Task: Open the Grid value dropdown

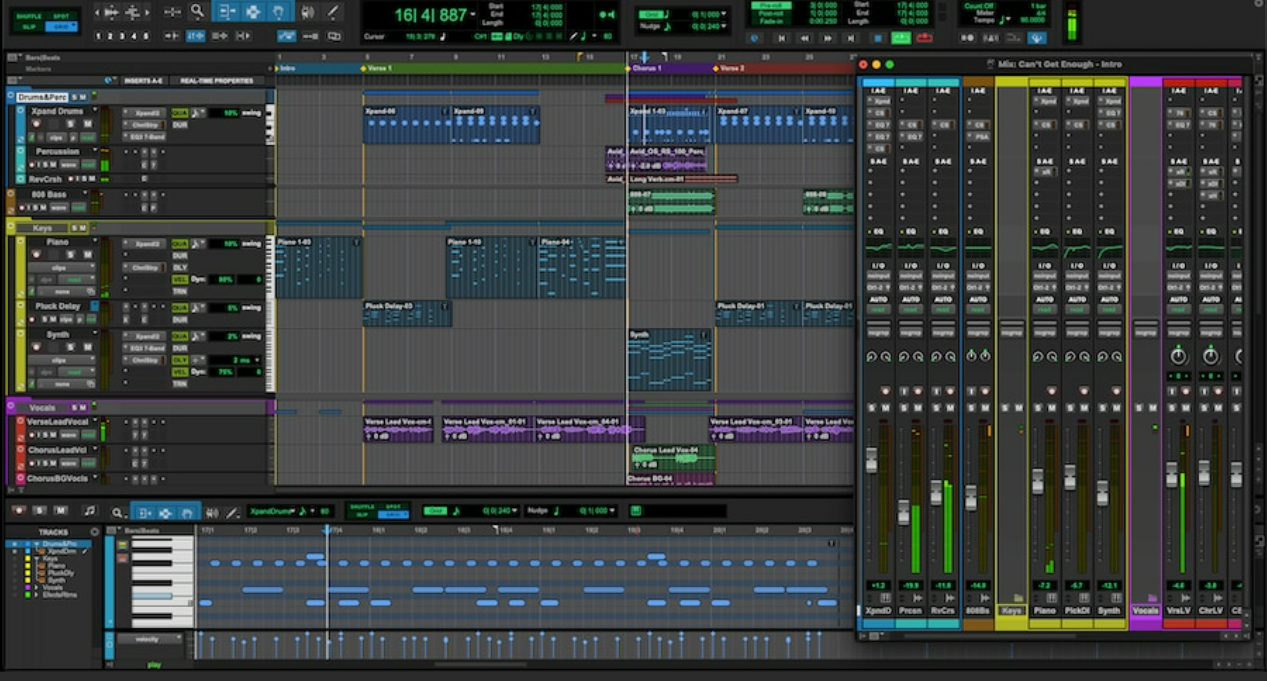Action: coord(723,14)
